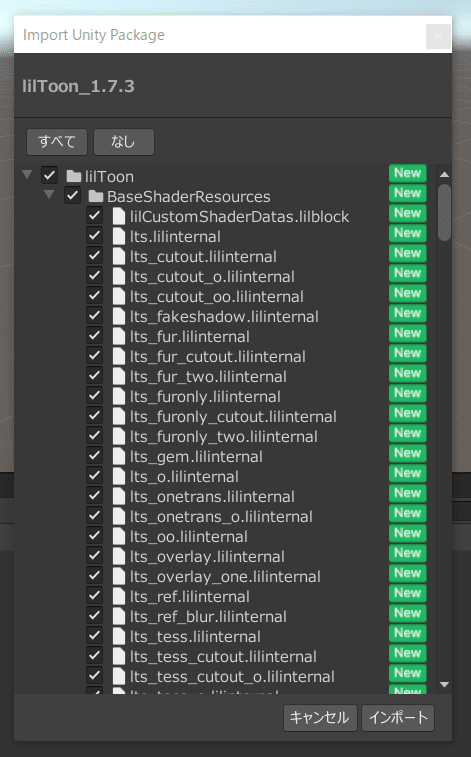The width and height of the screenshot is (471, 757).
Task: Toggle checkbox for lts_tess_cutout_o.lilinternal
Action: point(95,675)
